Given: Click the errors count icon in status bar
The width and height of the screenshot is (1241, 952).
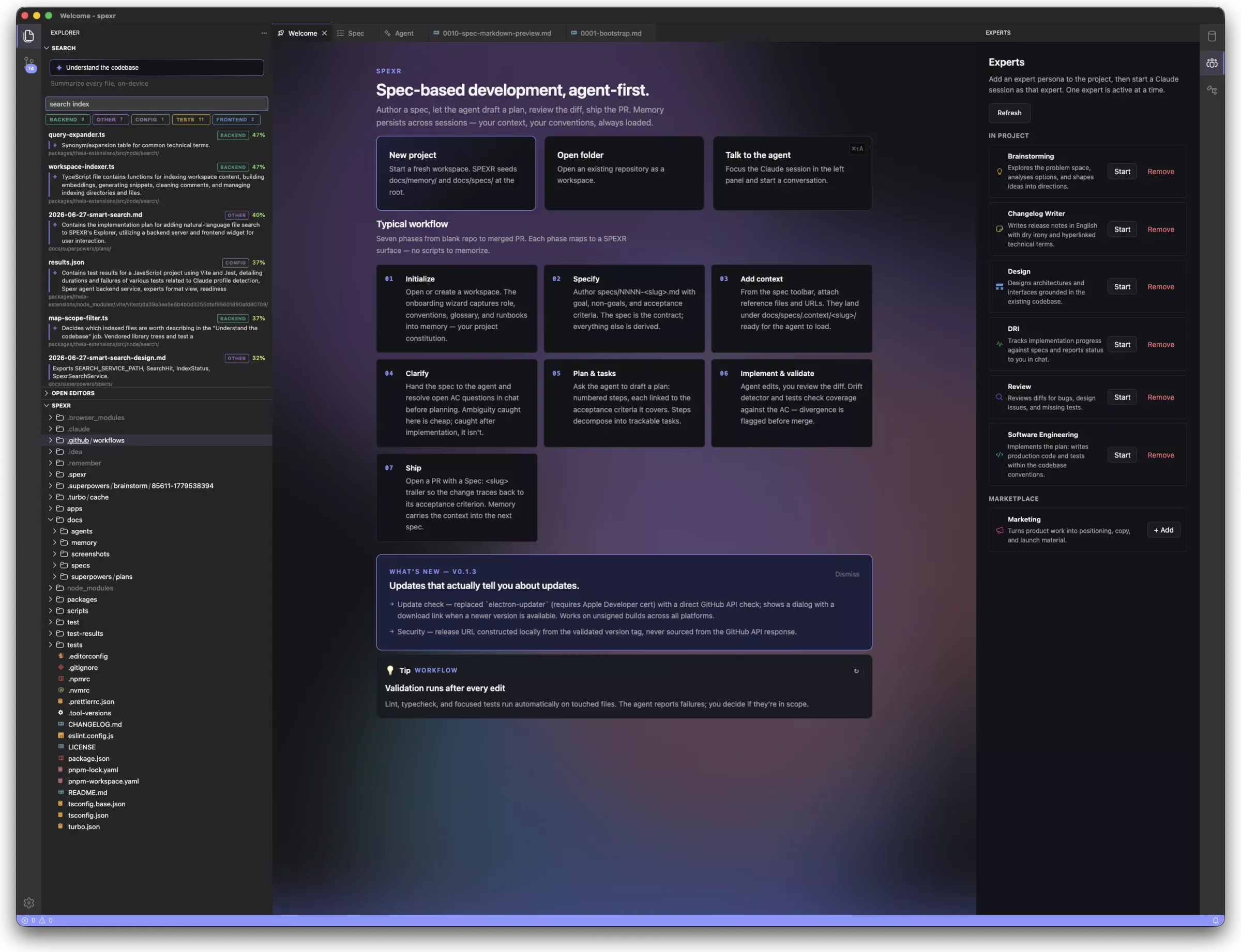Looking at the screenshot, I should pos(25,921).
